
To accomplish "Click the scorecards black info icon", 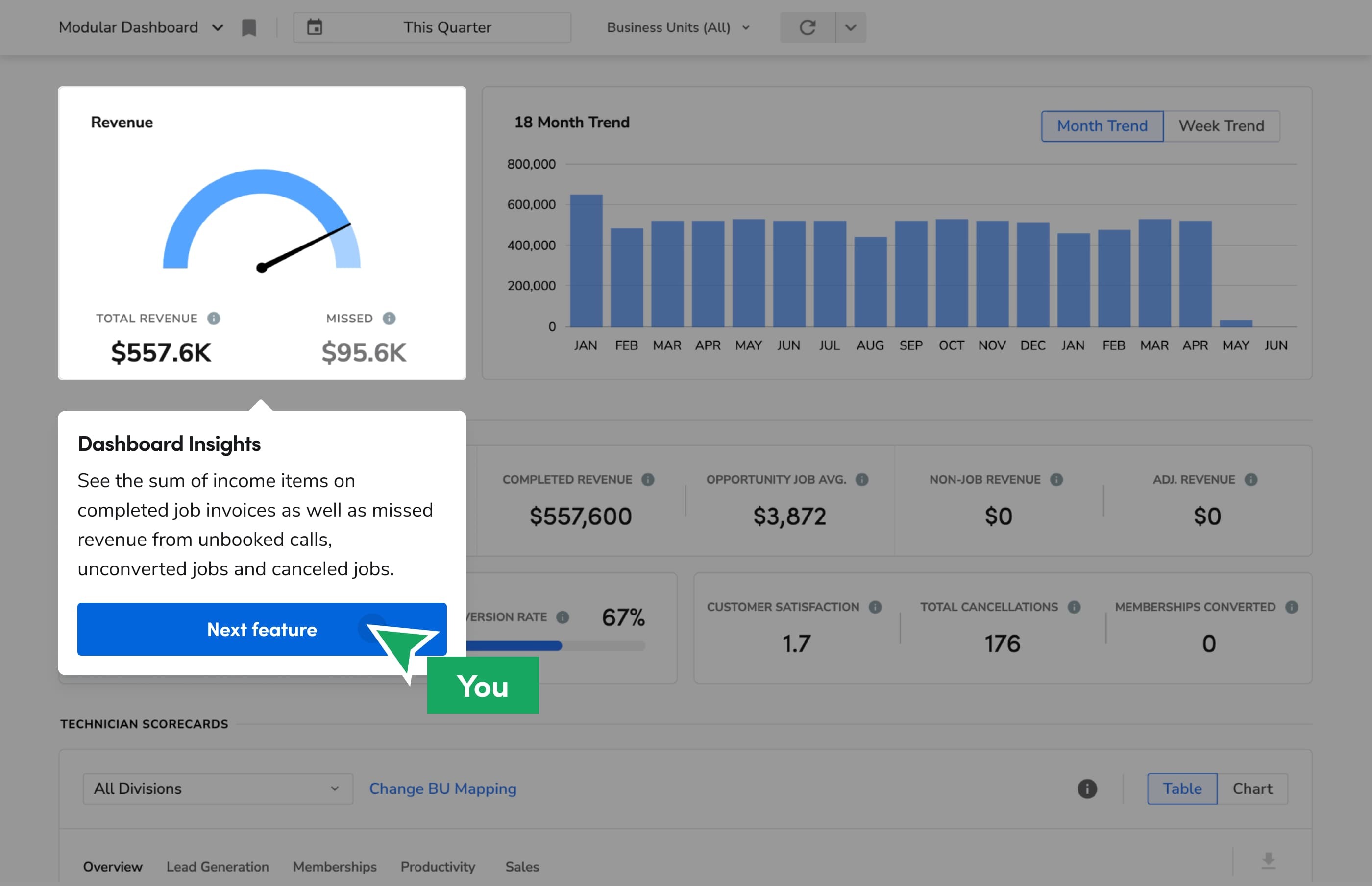I will click(1087, 788).
